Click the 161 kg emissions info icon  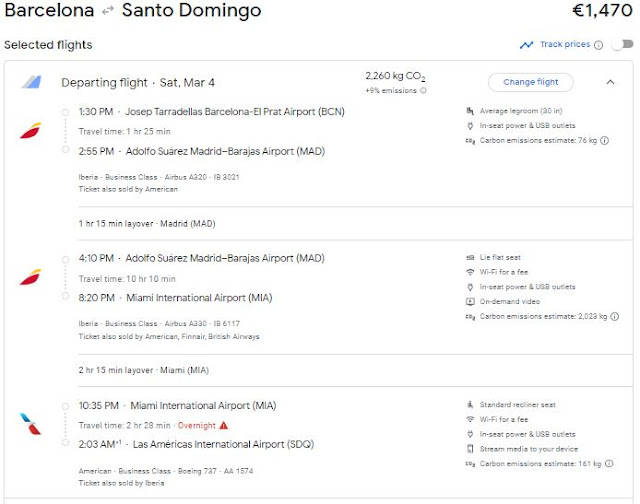click(x=609, y=465)
